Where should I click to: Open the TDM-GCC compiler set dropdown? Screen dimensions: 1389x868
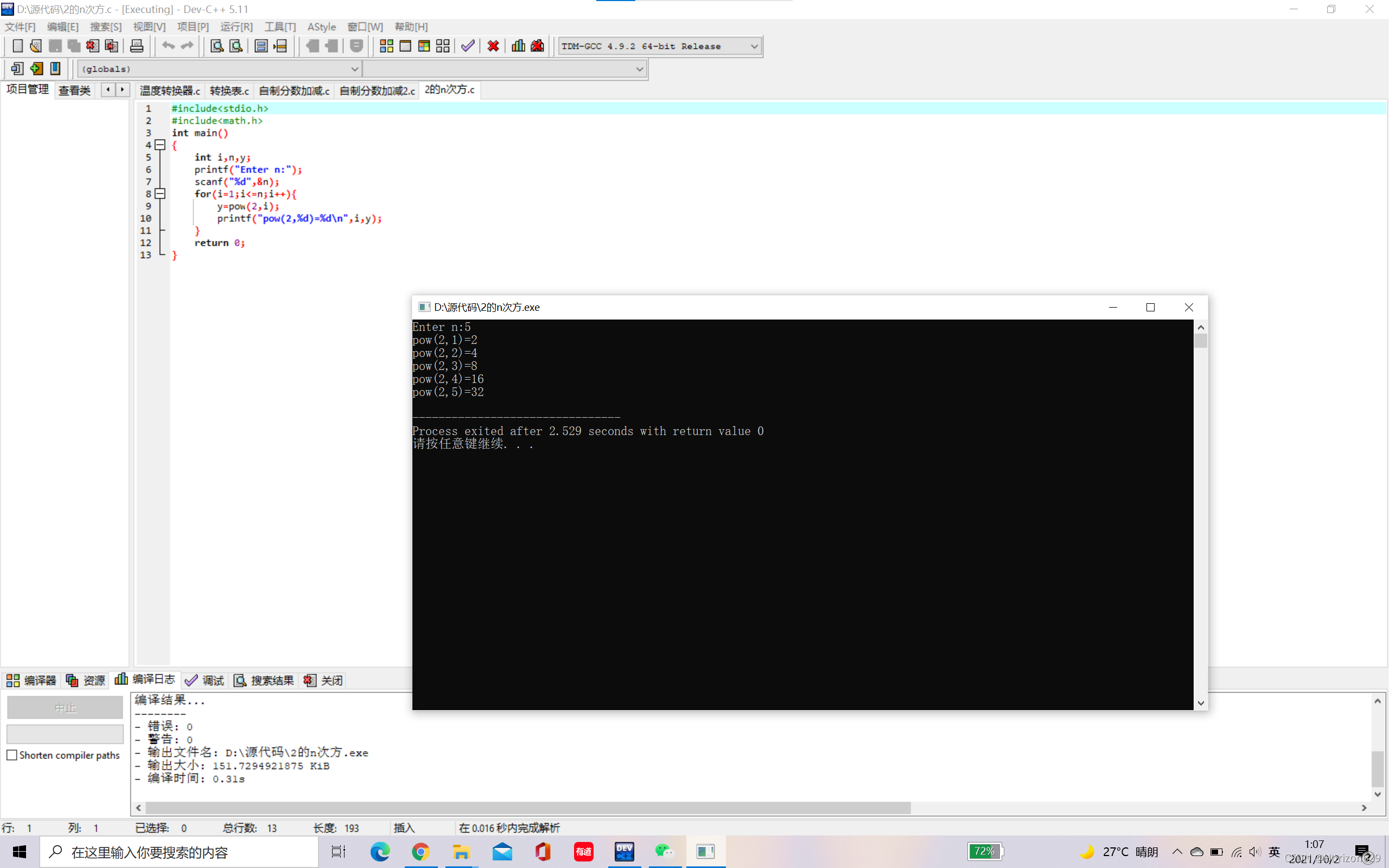(x=754, y=46)
